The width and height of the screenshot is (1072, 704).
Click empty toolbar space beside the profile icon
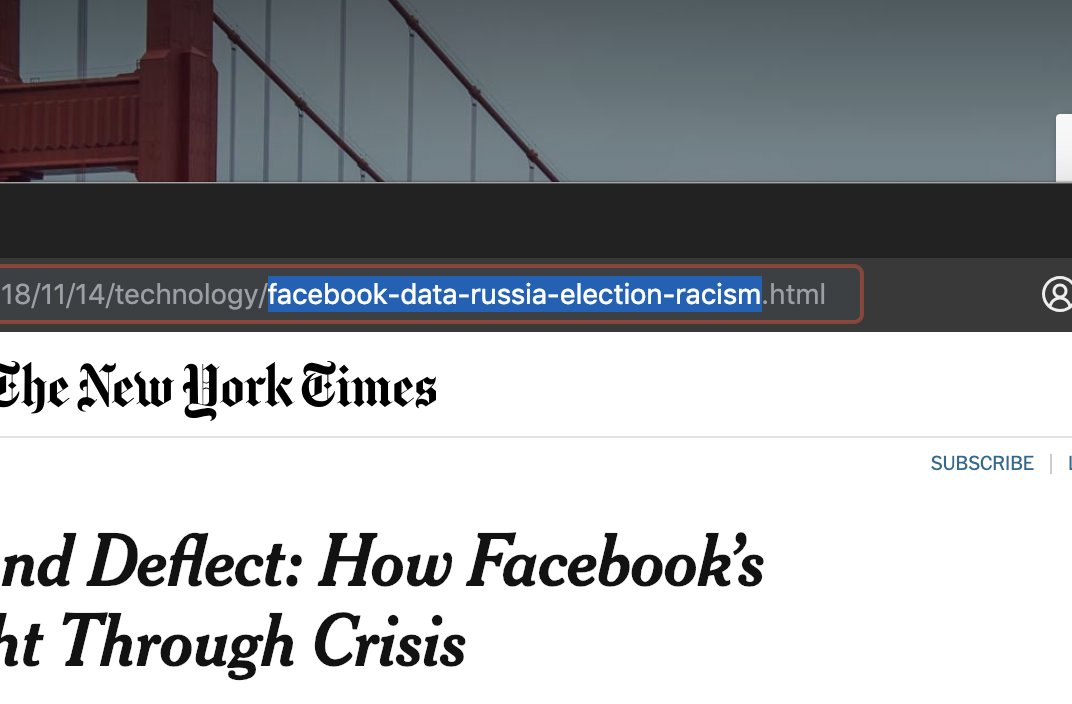pos(950,295)
